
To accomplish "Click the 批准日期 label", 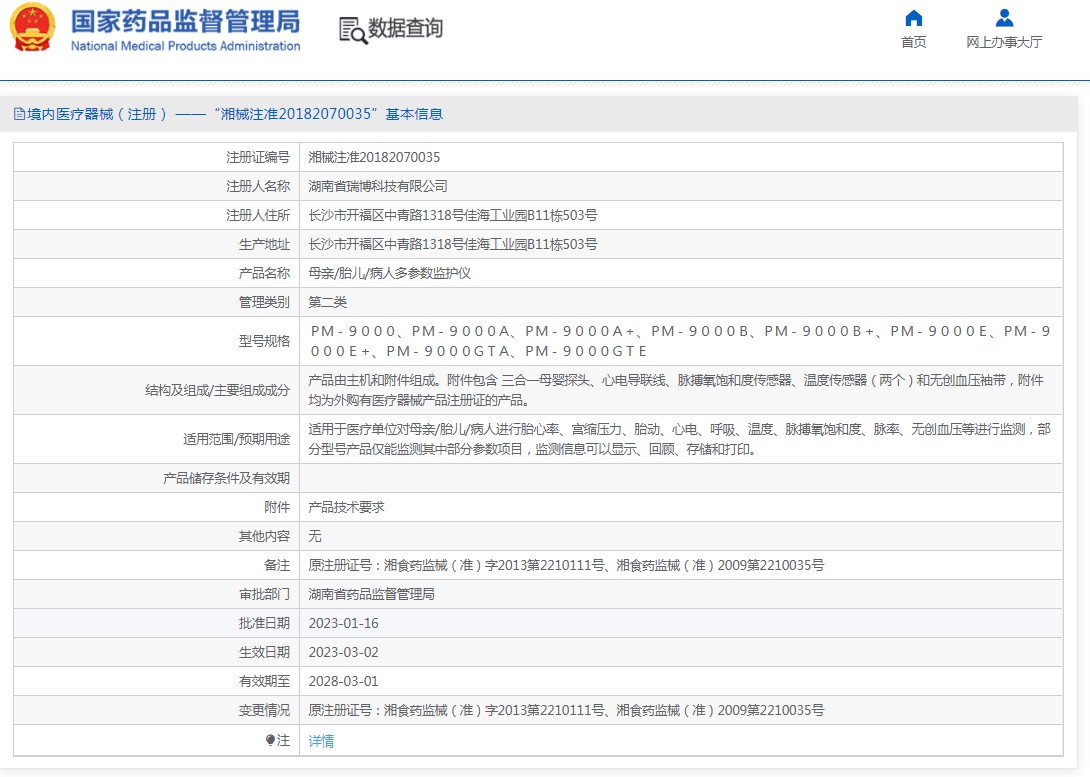I will 264,623.
